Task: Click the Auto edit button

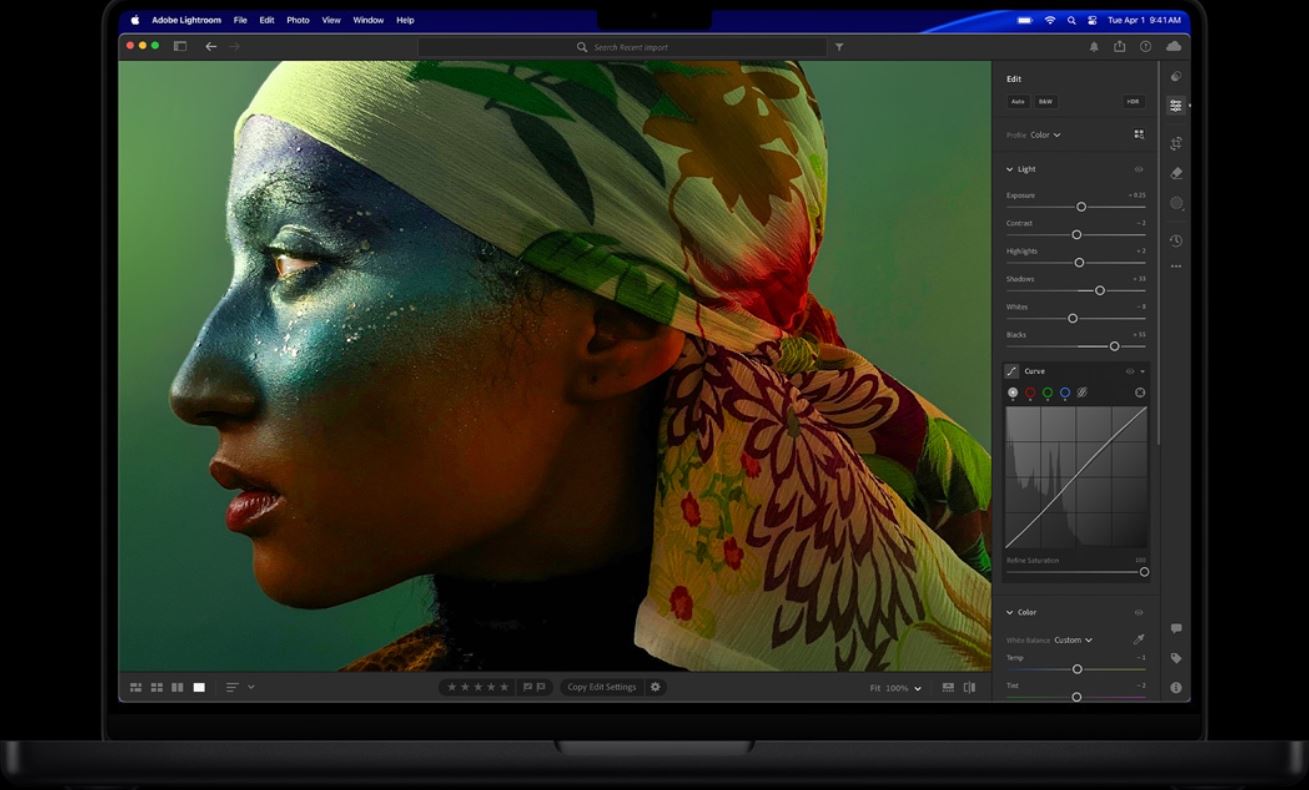Action: point(1017,102)
